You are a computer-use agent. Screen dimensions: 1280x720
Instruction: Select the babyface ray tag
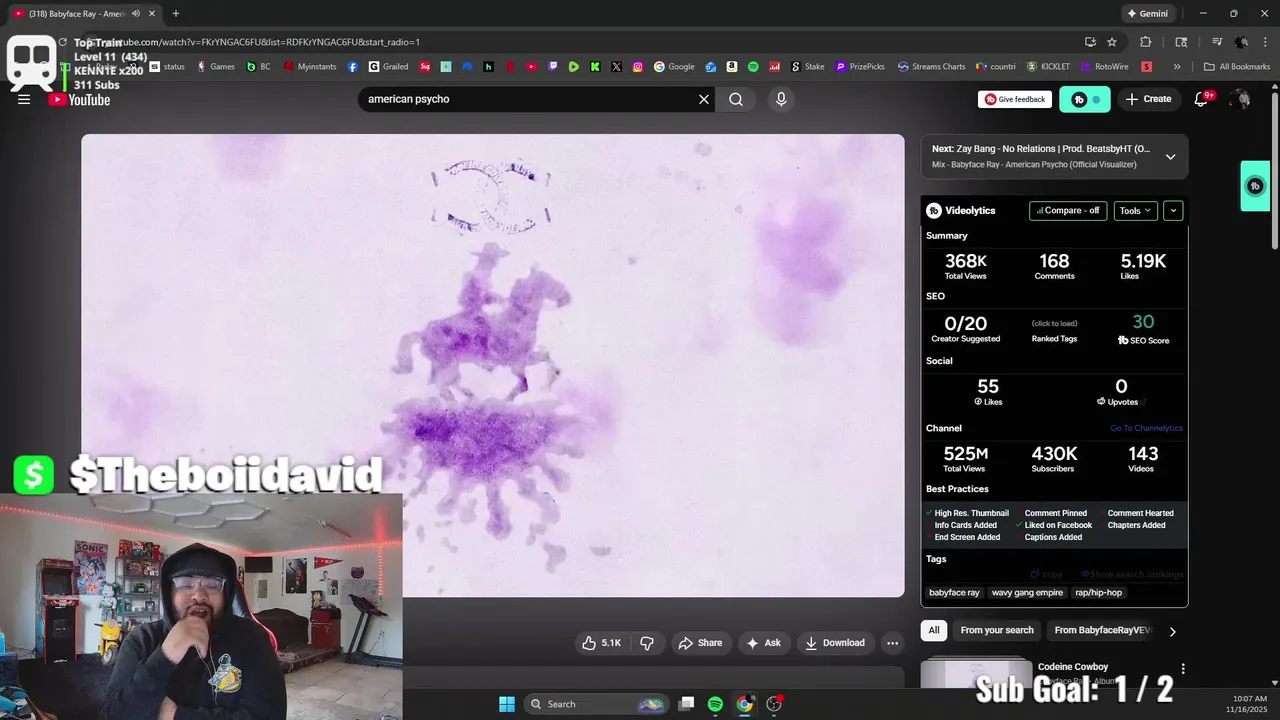point(954,592)
